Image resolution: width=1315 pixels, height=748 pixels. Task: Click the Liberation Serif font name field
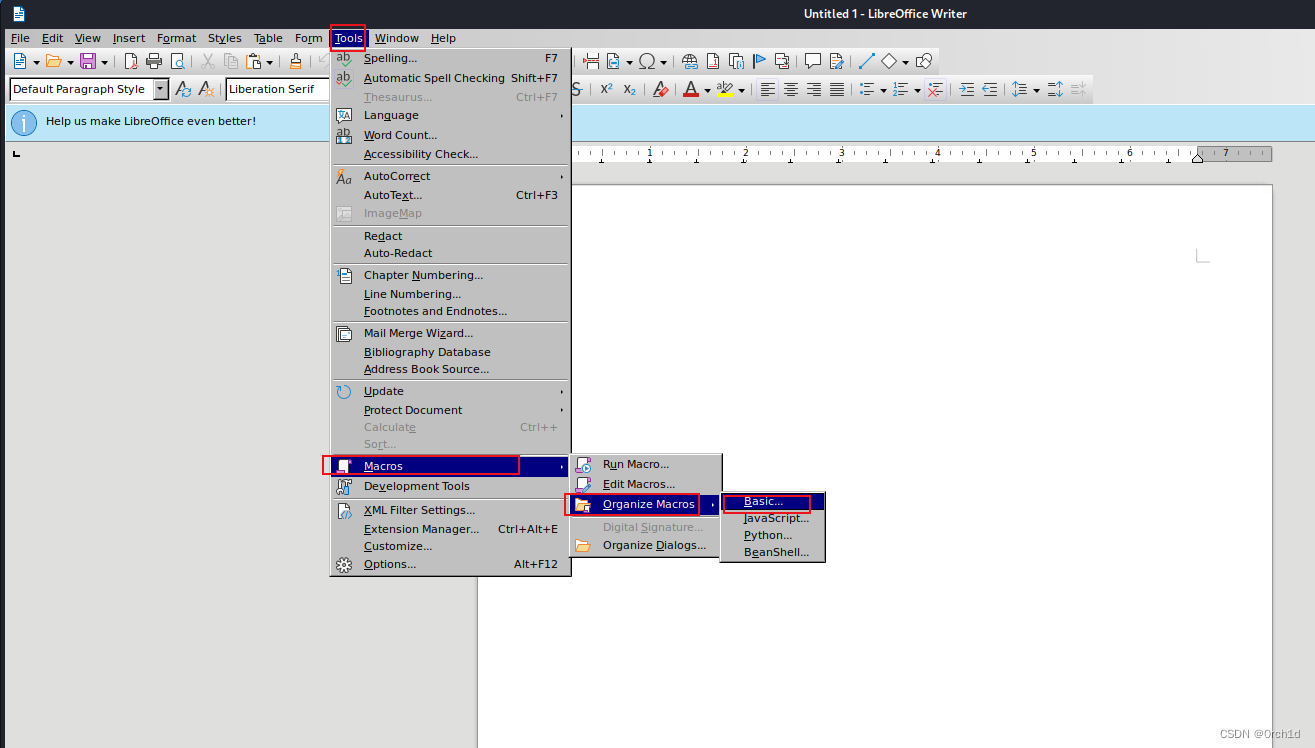tap(278, 89)
